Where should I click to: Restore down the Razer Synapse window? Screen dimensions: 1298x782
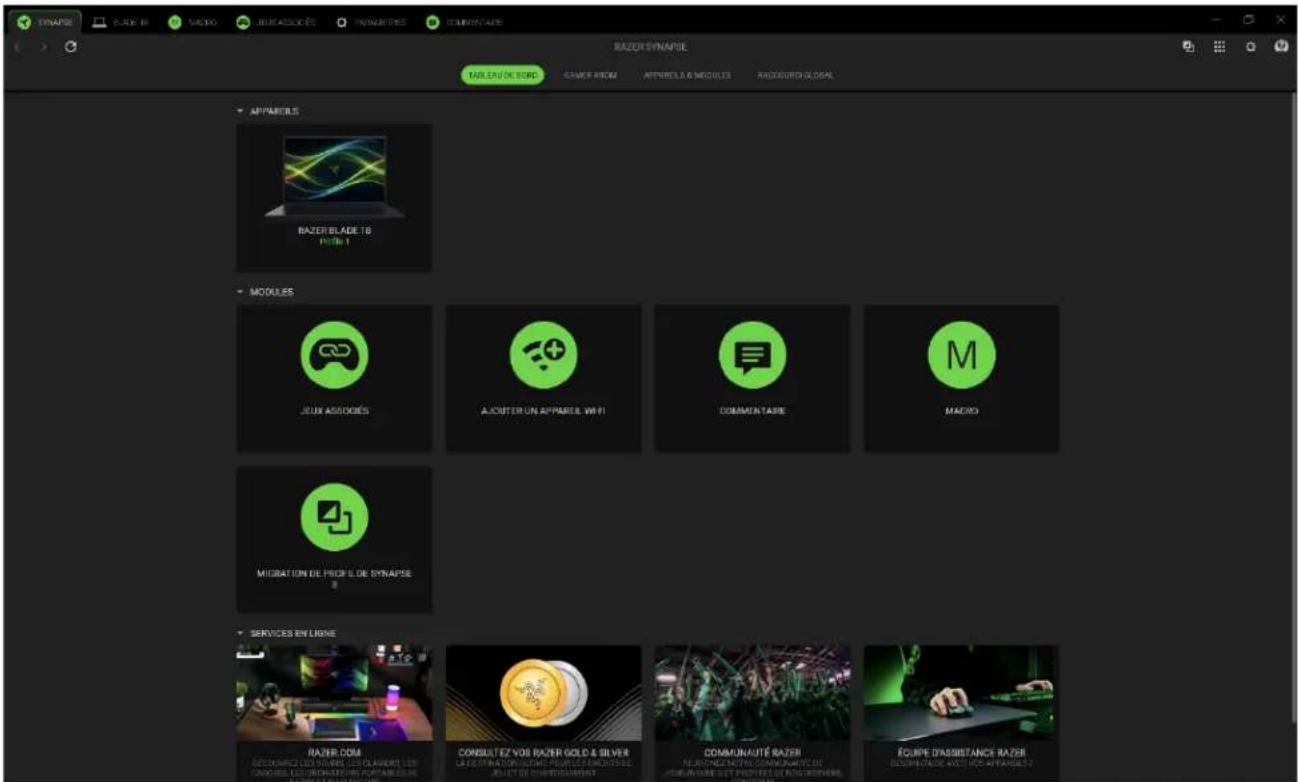[x=1248, y=20]
